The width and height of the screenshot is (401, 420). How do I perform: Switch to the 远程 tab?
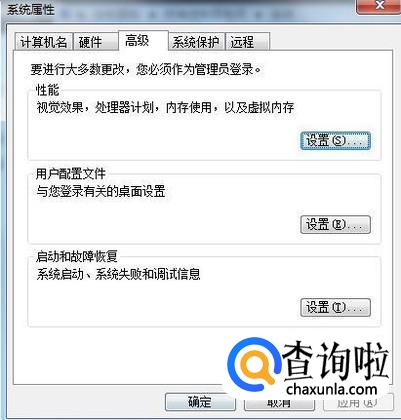tap(247, 42)
